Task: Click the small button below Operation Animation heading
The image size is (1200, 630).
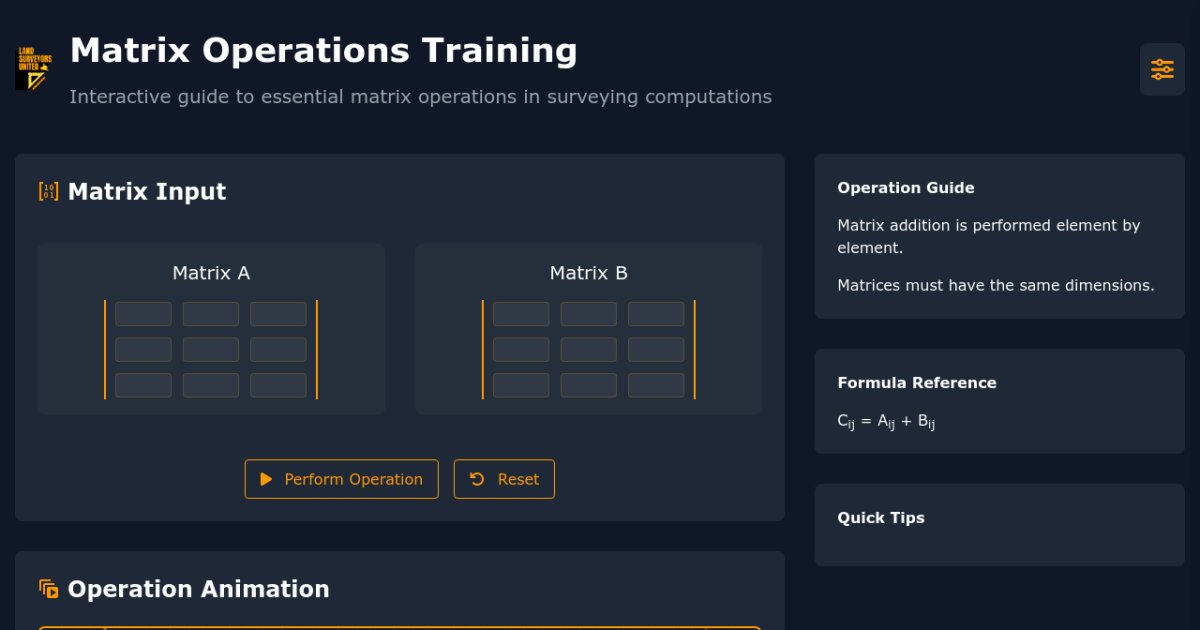Action: [69, 628]
